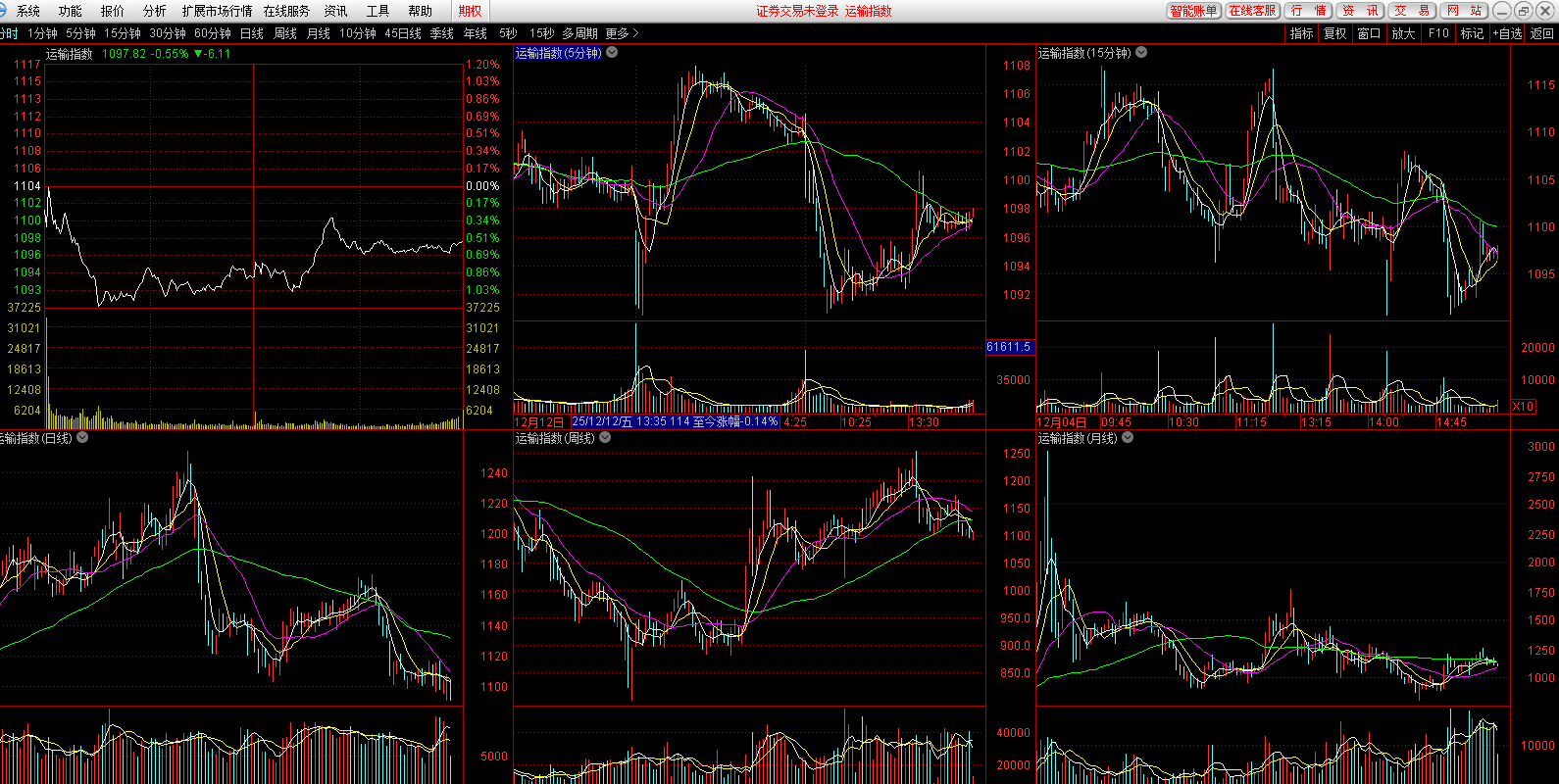Switch to the 期权 tab
This screenshot has width=1559, height=784.
[x=471, y=11]
